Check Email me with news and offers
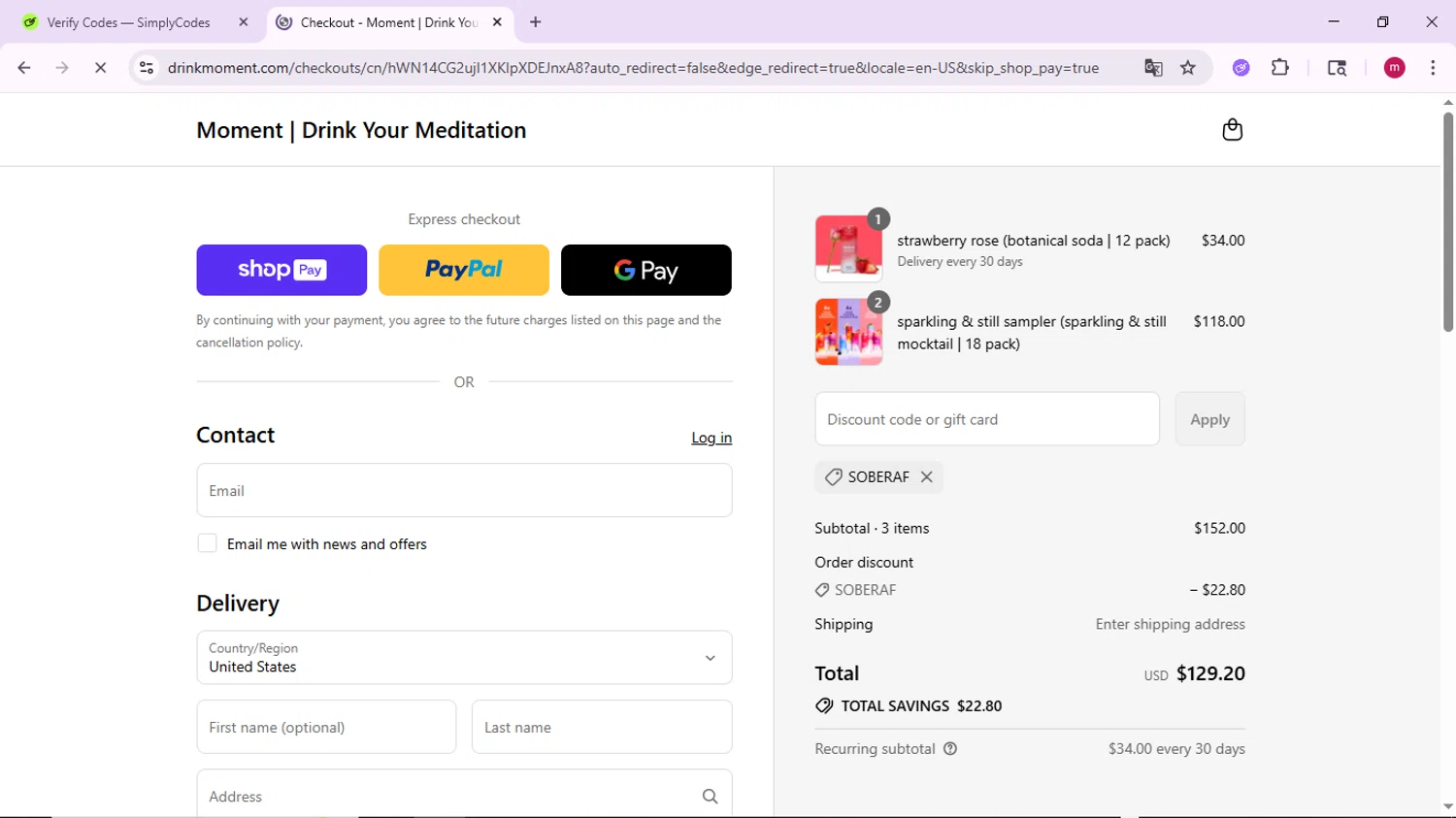Viewport: 1456px width, 818px height. (207, 543)
